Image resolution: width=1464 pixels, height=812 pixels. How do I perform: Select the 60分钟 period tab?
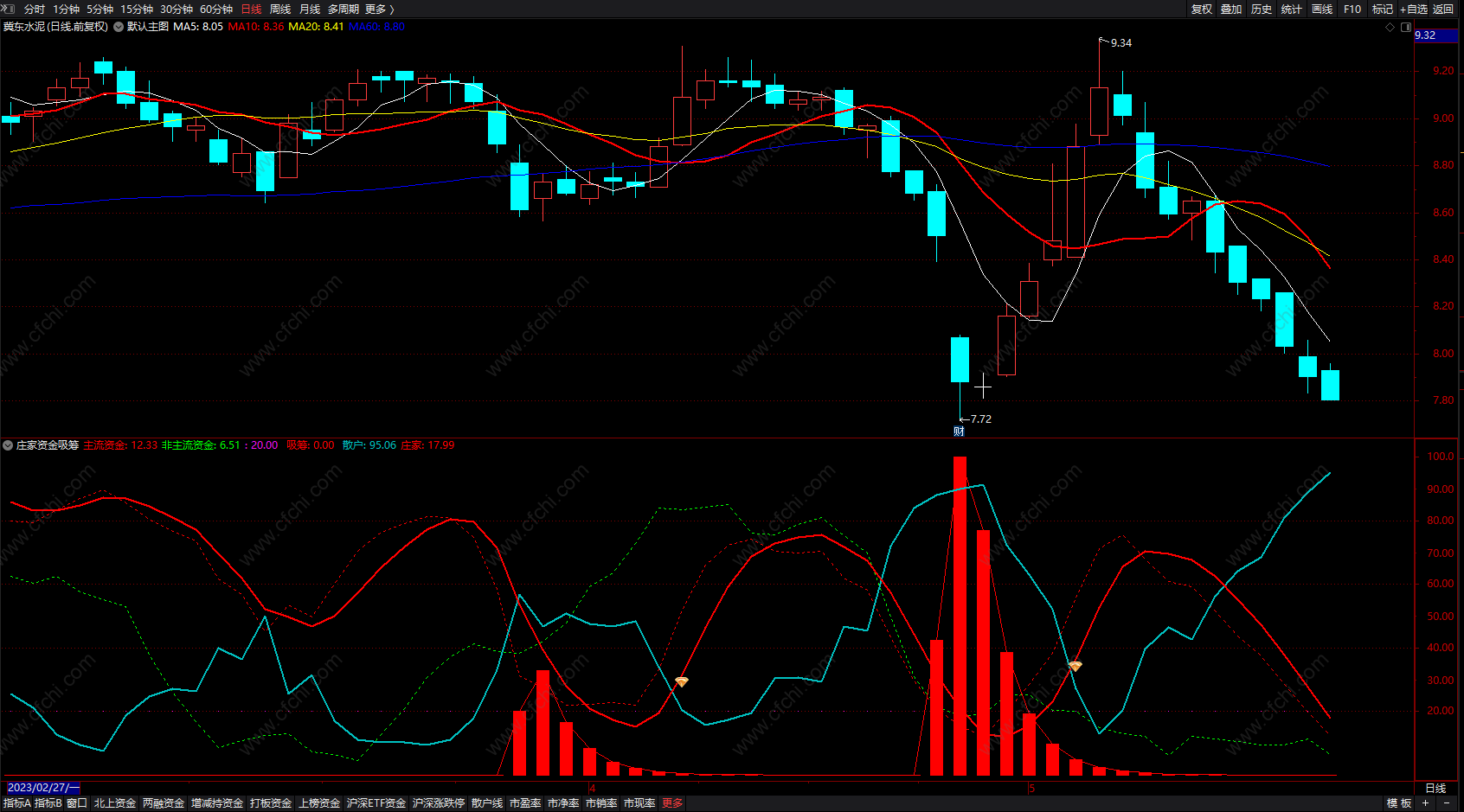point(216,10)
